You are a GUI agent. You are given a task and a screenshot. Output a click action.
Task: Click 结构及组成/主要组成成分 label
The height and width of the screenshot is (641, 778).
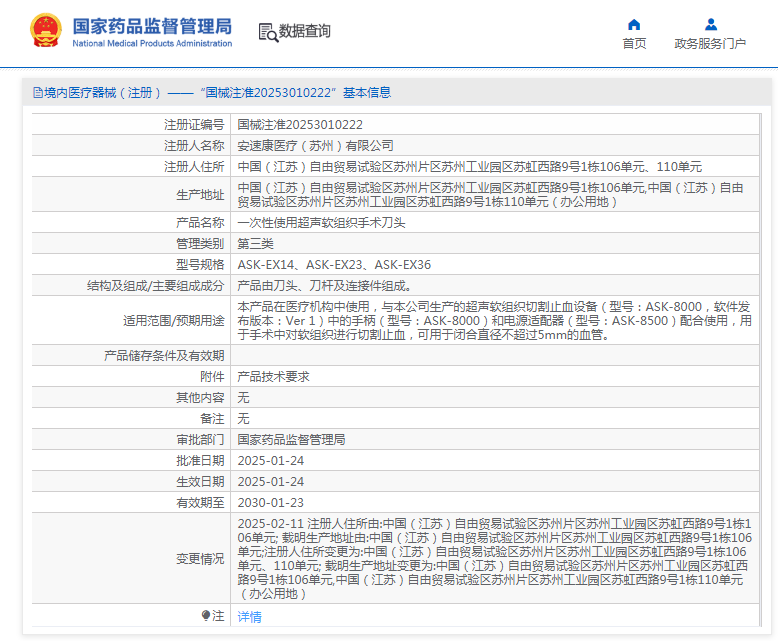(155, 285)
